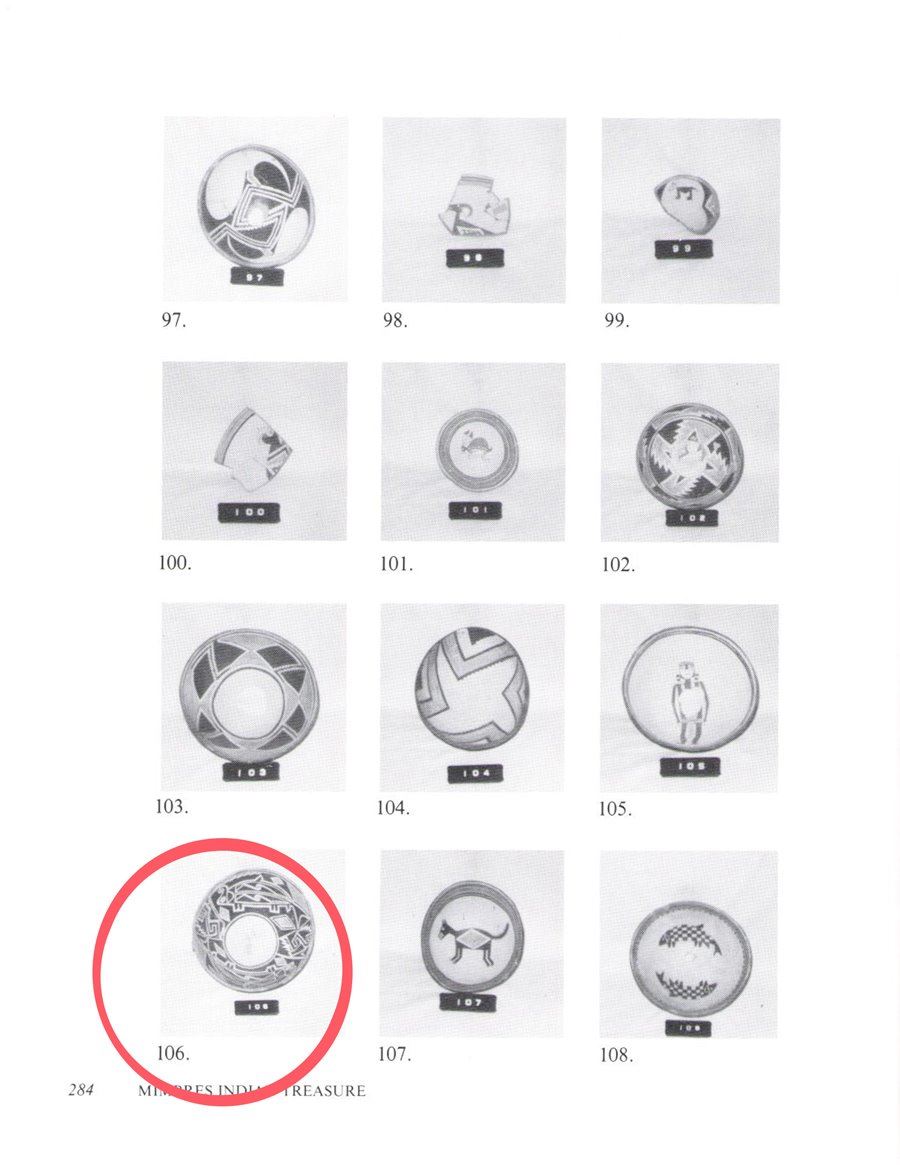Click the geometric bowl photo 102
The width and height of the screenshot is (900, 1165).
pos(690,452)
